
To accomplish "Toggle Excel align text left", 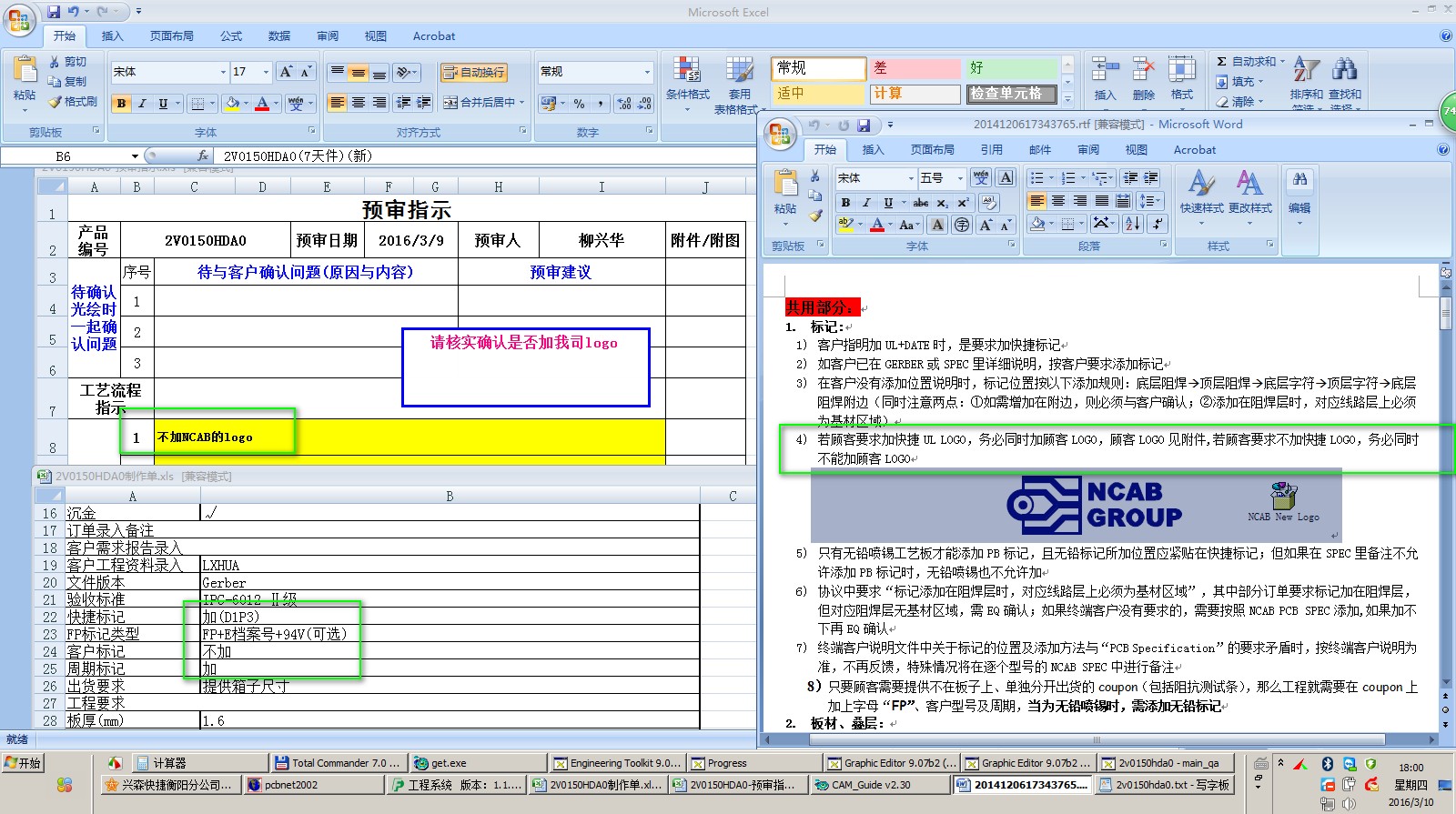I will pos(338,103).
